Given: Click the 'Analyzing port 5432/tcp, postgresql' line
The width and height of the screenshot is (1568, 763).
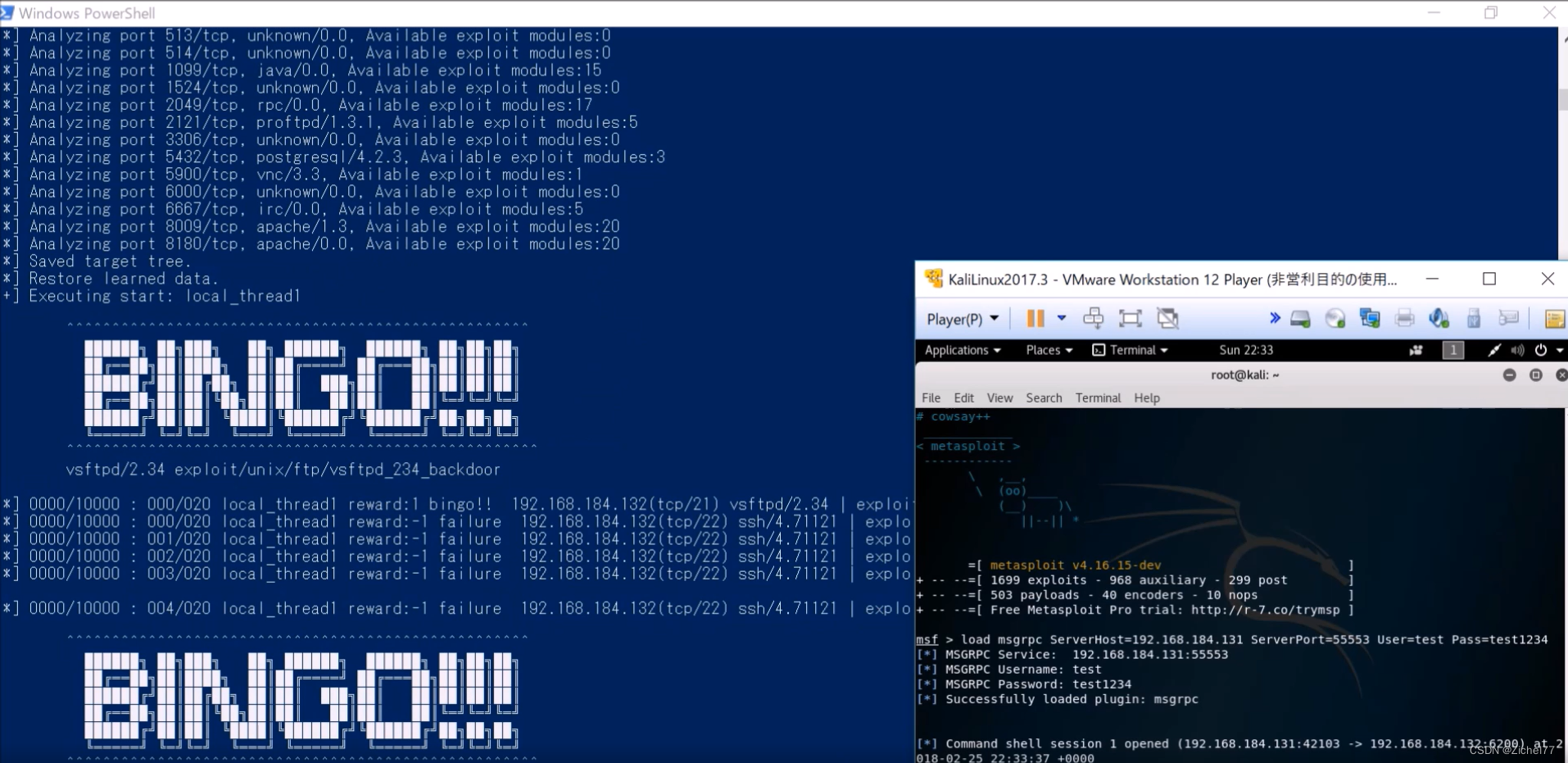Looking at the screenshot, I should 333,157.
